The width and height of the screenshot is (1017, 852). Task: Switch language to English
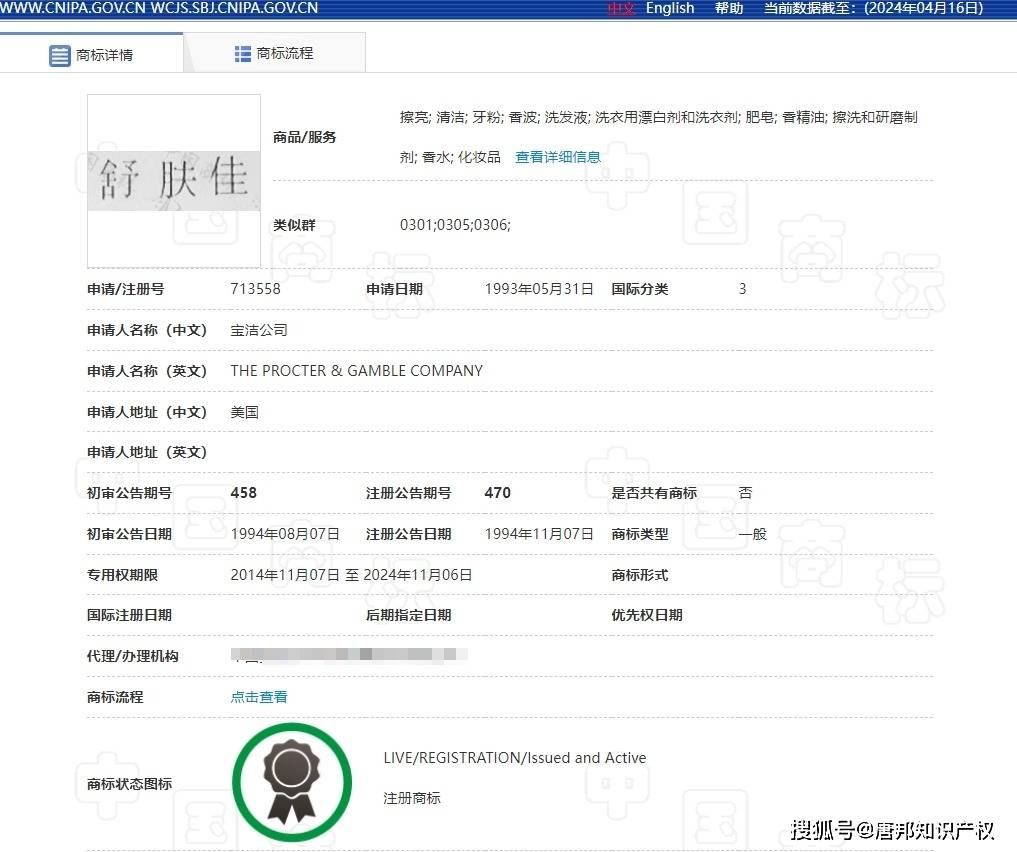point(670,8)
